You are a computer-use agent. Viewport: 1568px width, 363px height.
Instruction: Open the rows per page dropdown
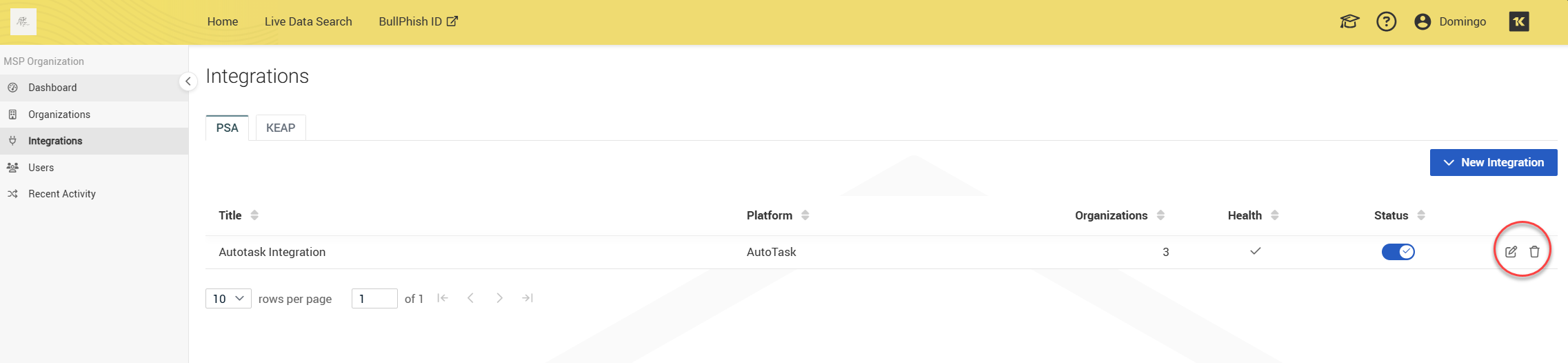click(x=228, y=299)
